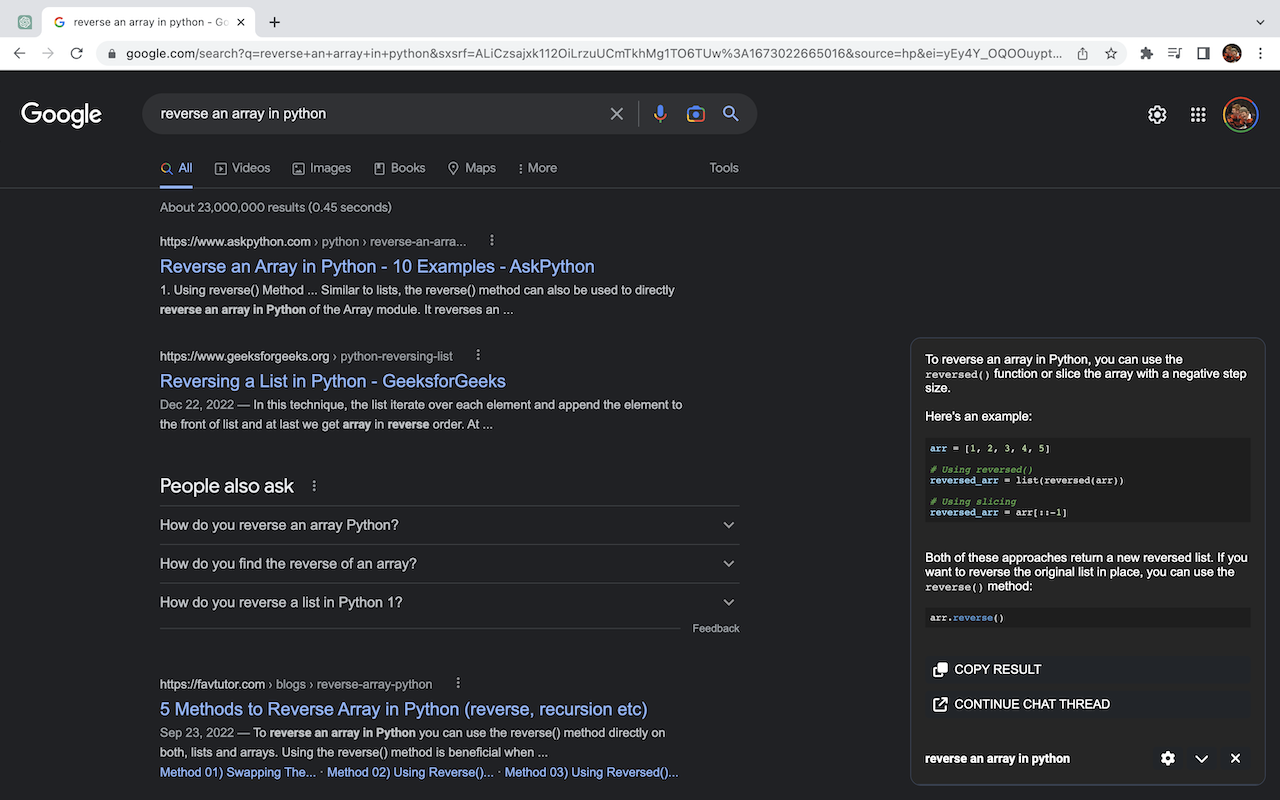Click the Feedback link

(x=716, y=629)
